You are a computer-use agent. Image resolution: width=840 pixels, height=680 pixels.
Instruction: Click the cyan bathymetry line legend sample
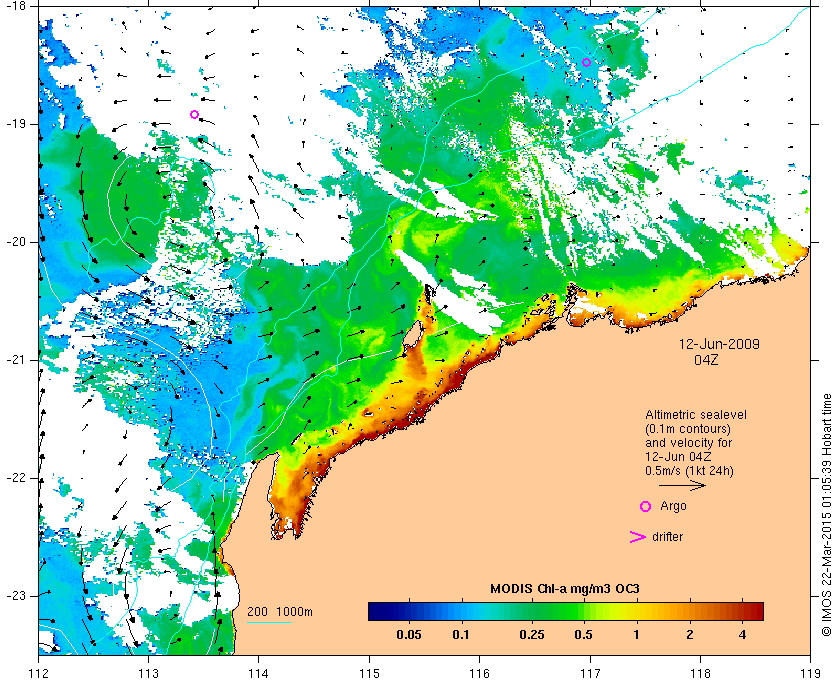(x=269, y=623)
